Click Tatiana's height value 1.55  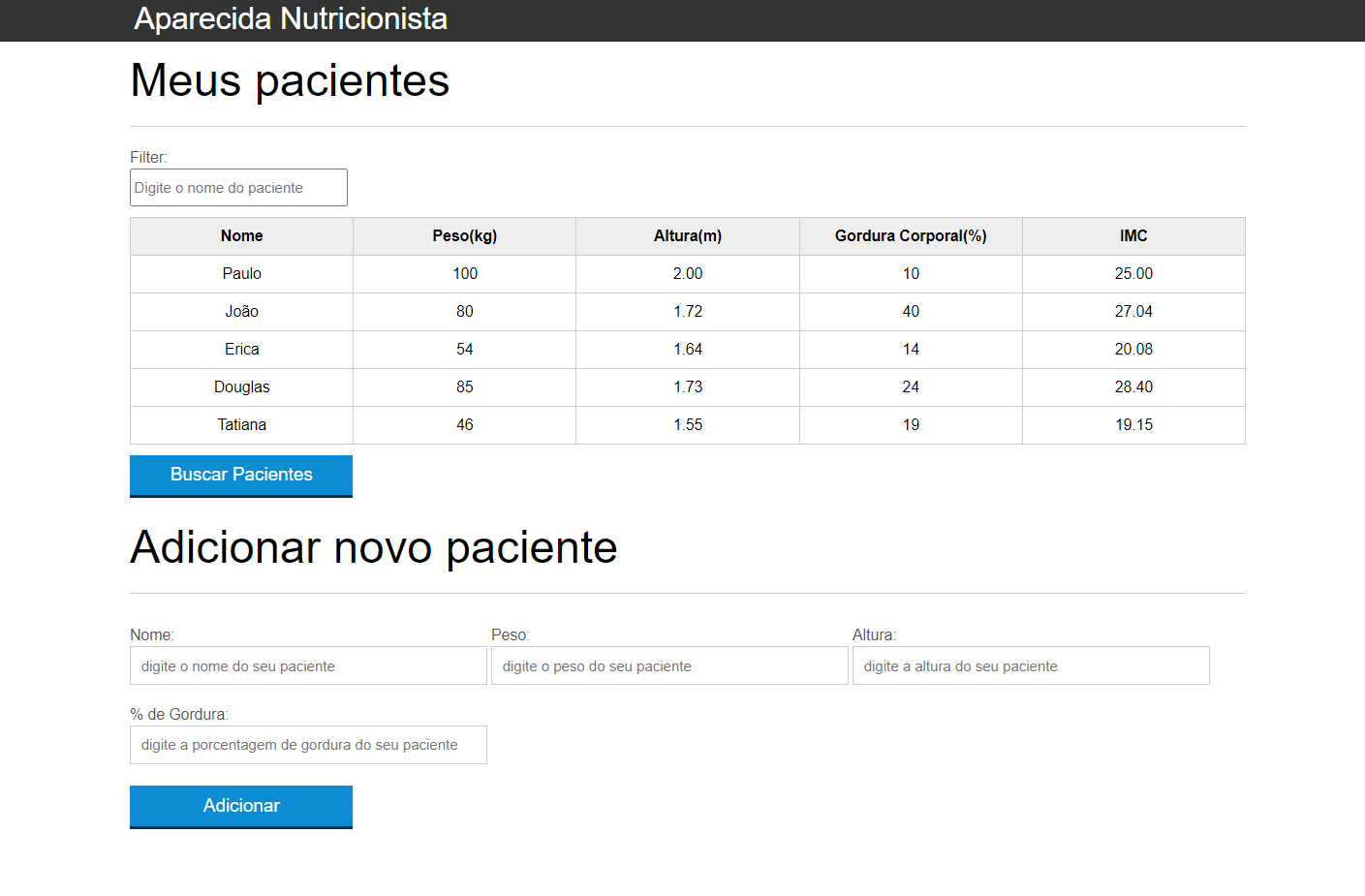[688, 425]
